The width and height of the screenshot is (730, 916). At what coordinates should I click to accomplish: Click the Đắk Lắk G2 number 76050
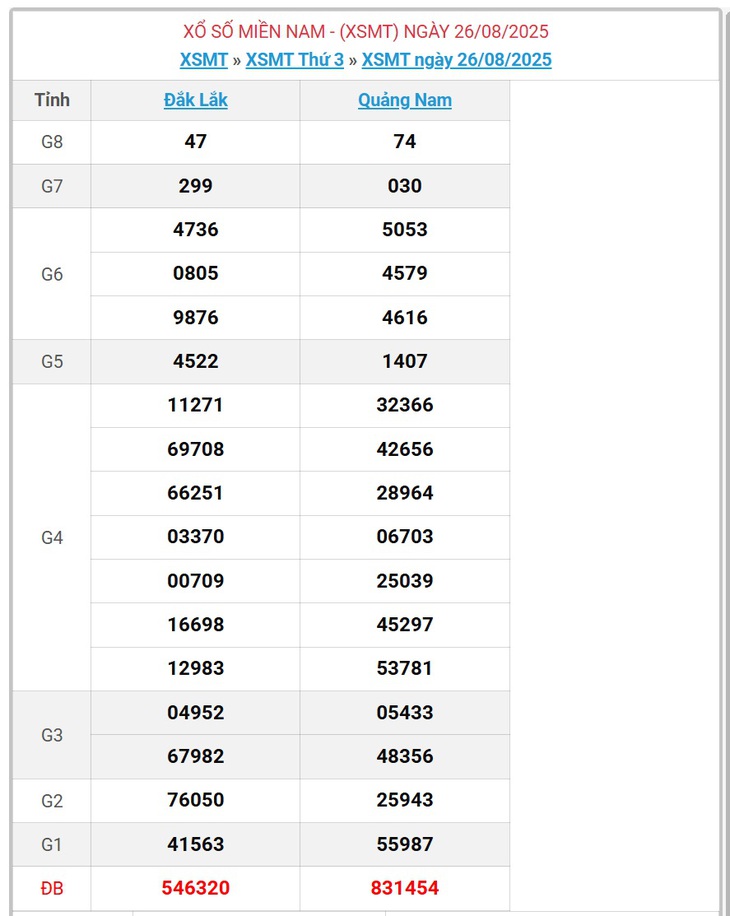click(x=196, y=800)
